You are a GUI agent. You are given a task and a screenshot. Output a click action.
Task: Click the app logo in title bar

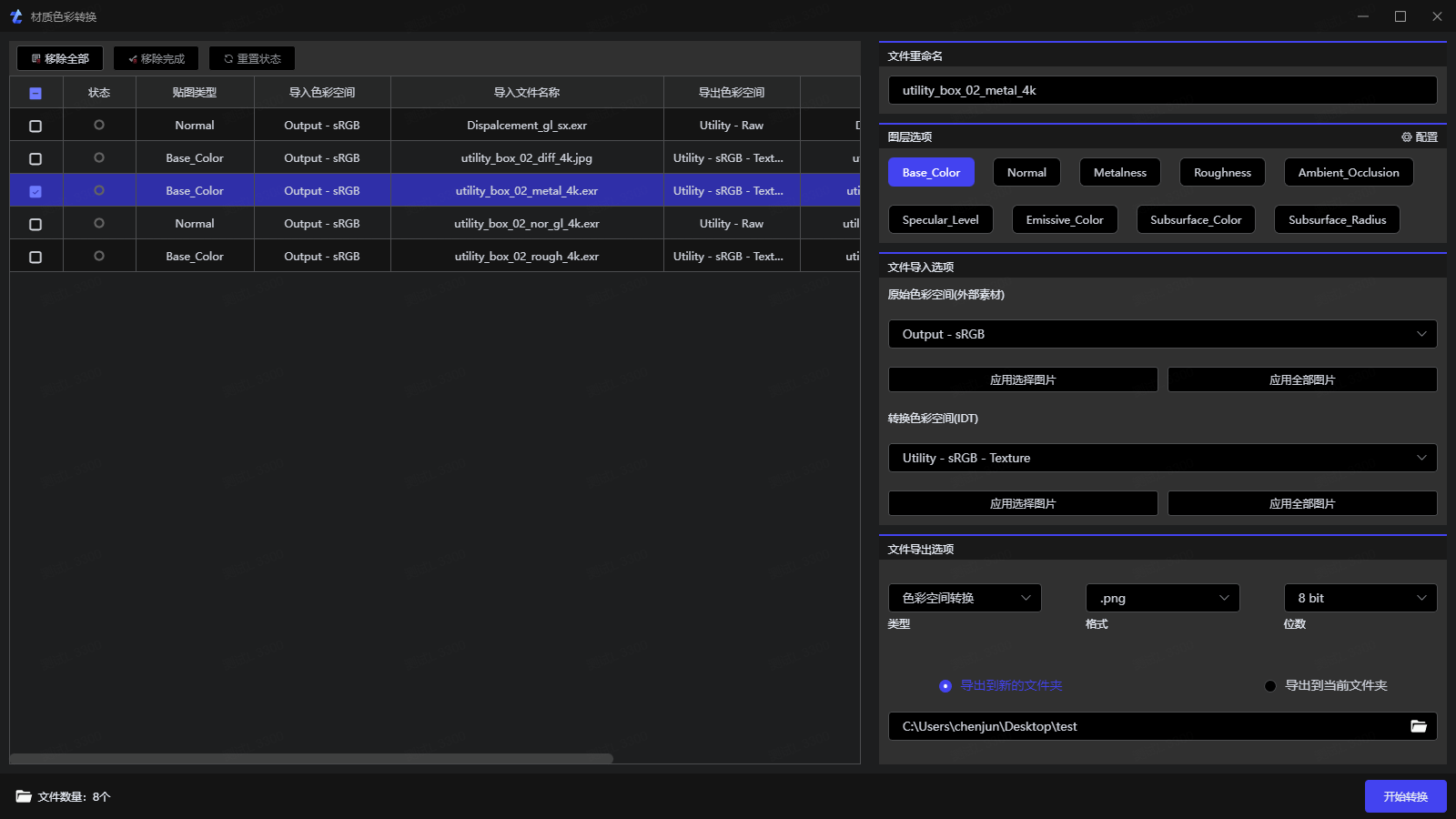(15, 16)
